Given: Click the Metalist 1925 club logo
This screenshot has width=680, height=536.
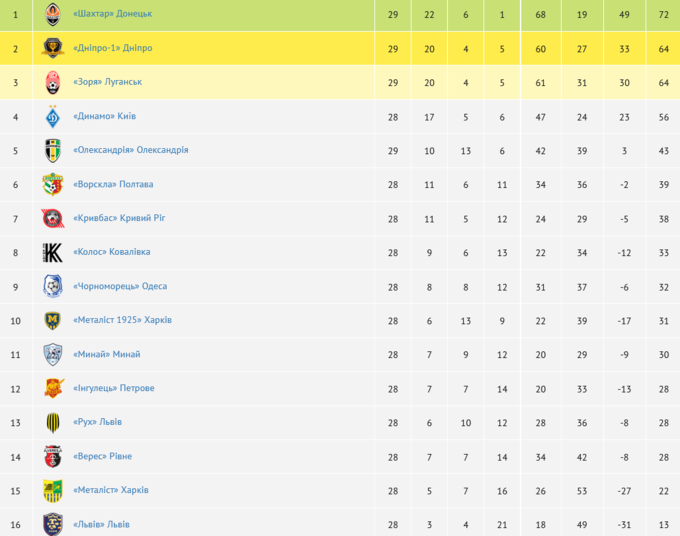Looking at the screenshot, I should click(x=53, y=321).
